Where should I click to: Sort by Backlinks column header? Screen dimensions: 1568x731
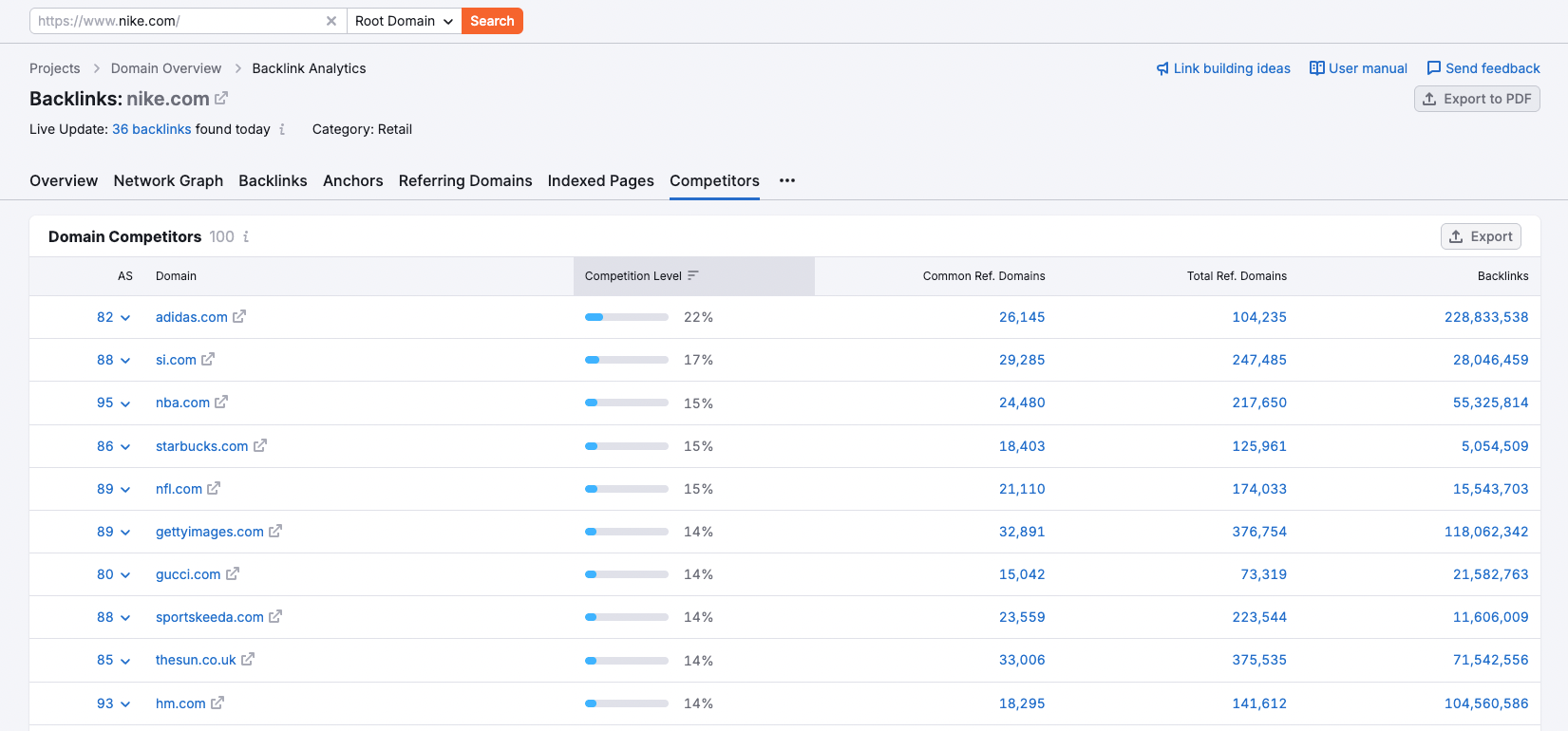[1503, 276]
